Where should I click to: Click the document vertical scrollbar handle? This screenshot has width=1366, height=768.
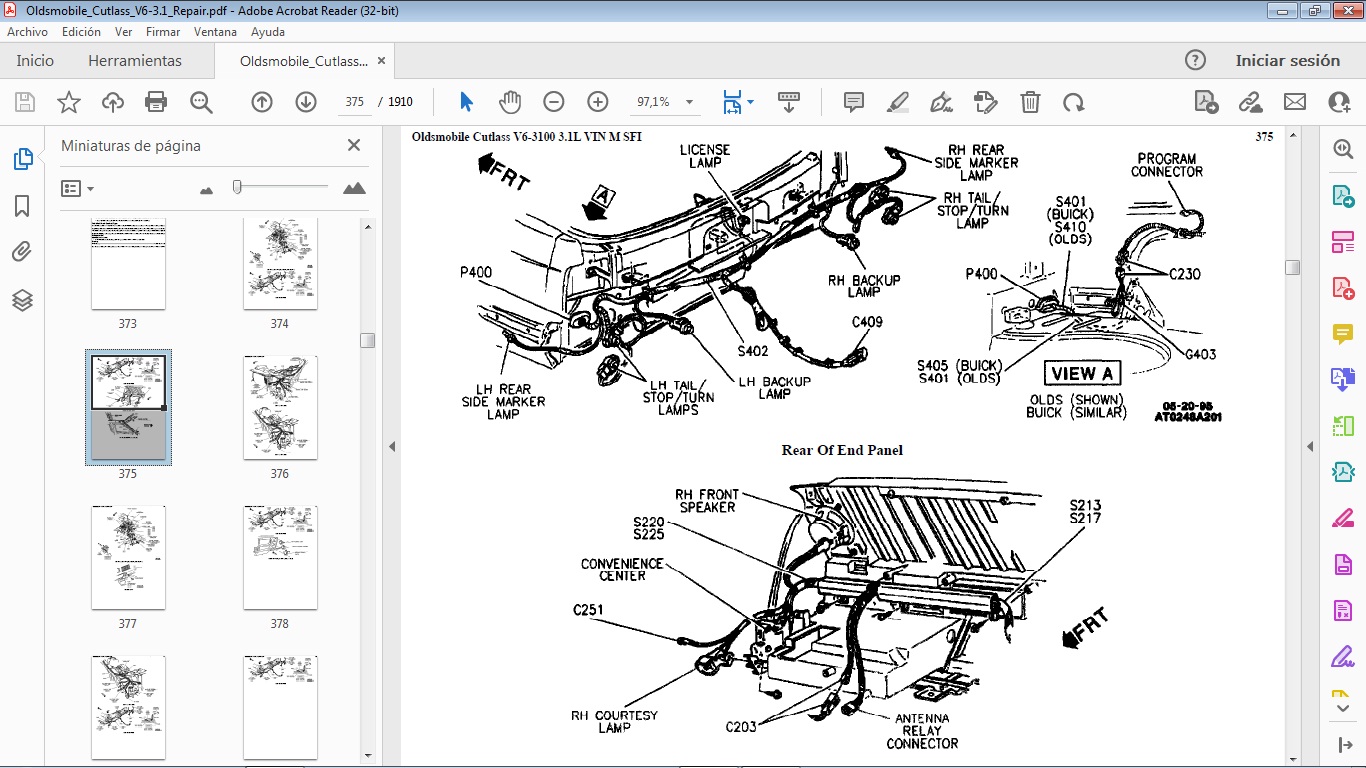[1293, 267]
